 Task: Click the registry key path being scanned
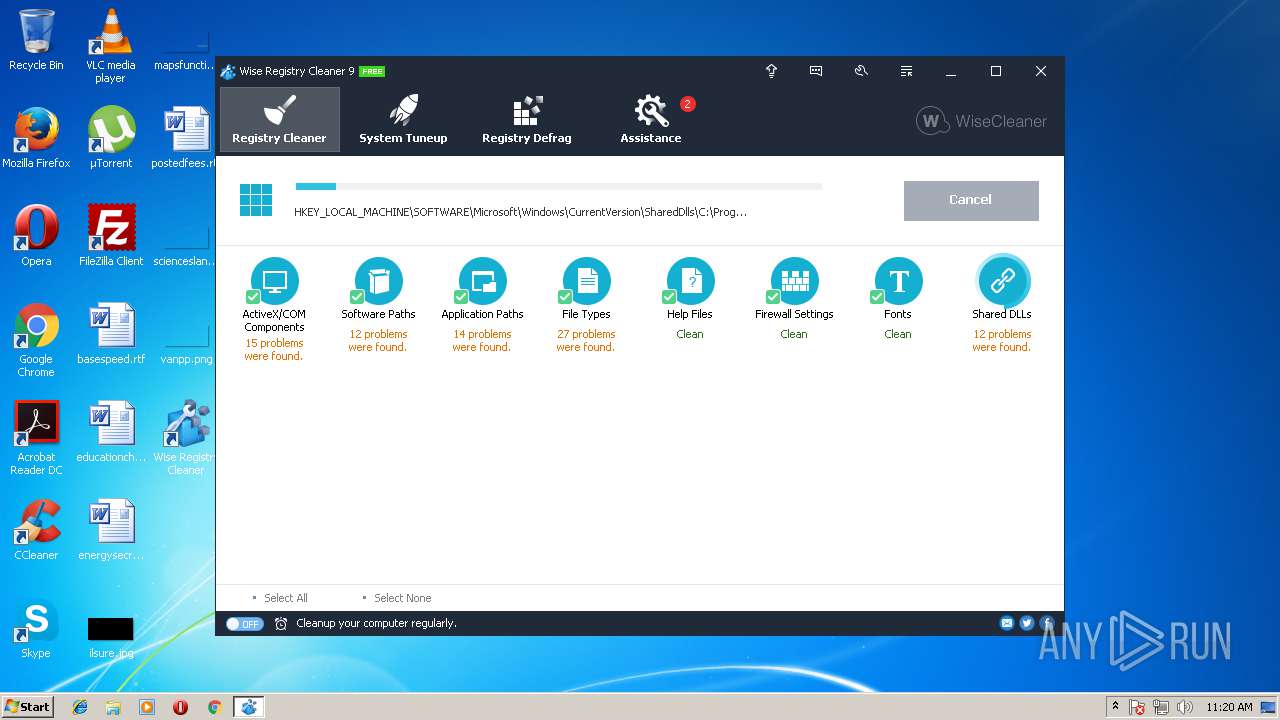(521, 212)
